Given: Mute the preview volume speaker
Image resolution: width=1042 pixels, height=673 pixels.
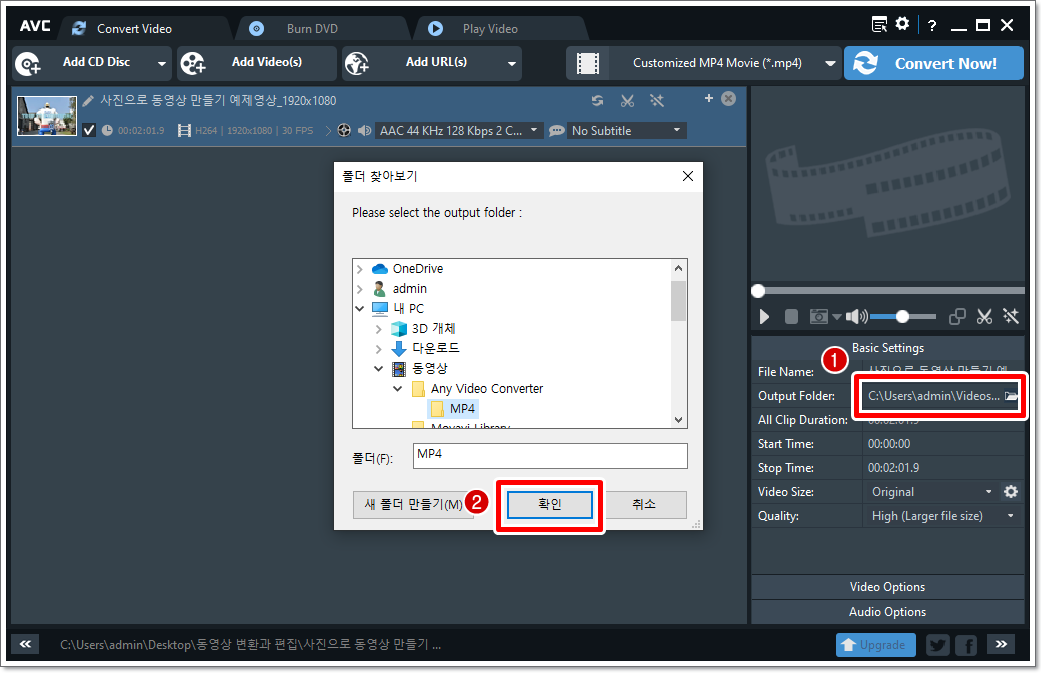Looking at the screenshot, I should [x=857, y=317].
